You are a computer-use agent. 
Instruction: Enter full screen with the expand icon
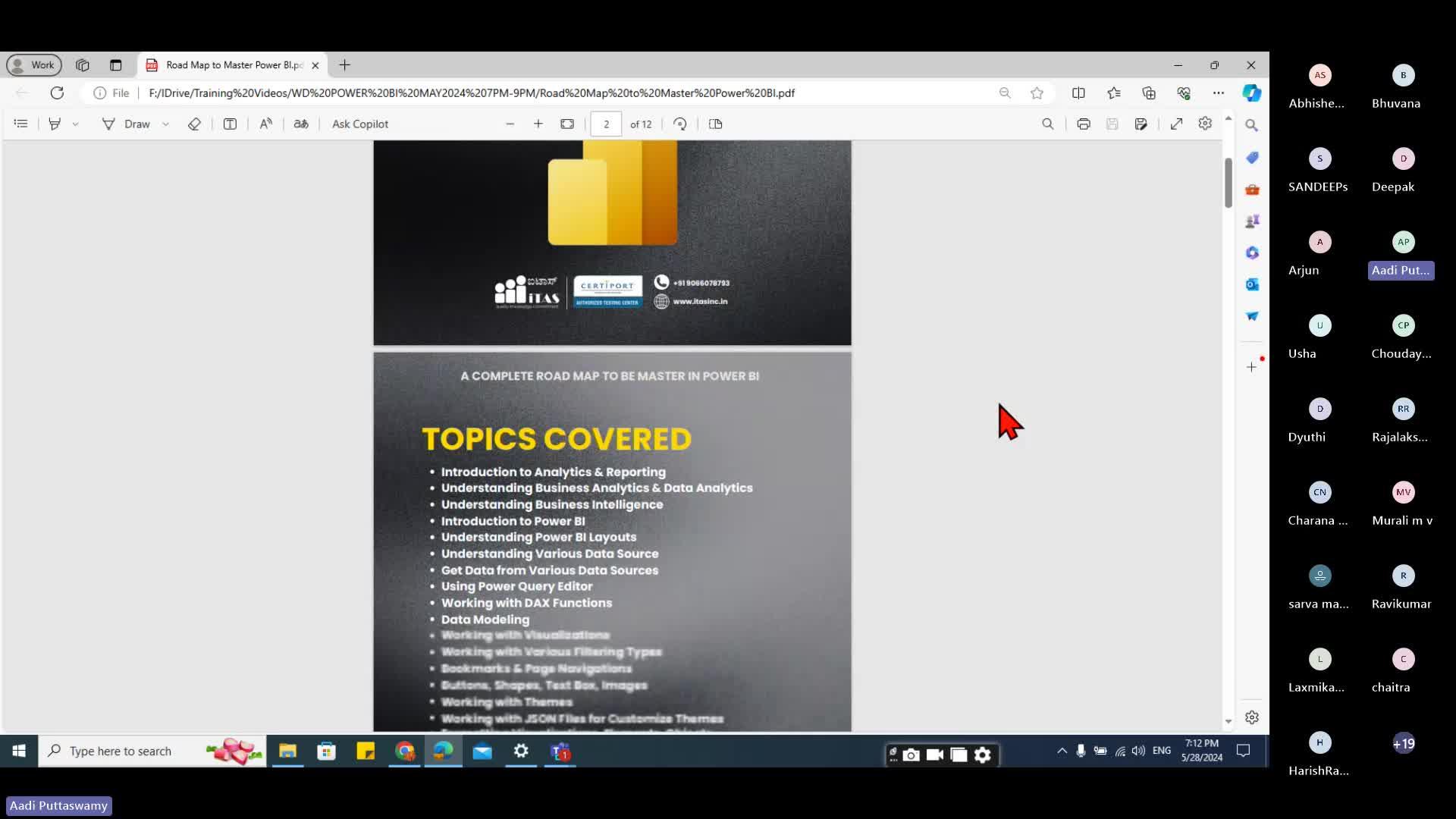tap(1176, 124)
